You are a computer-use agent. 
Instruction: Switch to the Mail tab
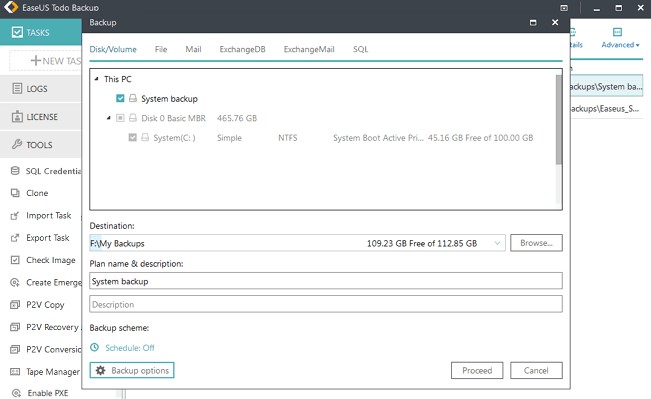coord(193,49)
